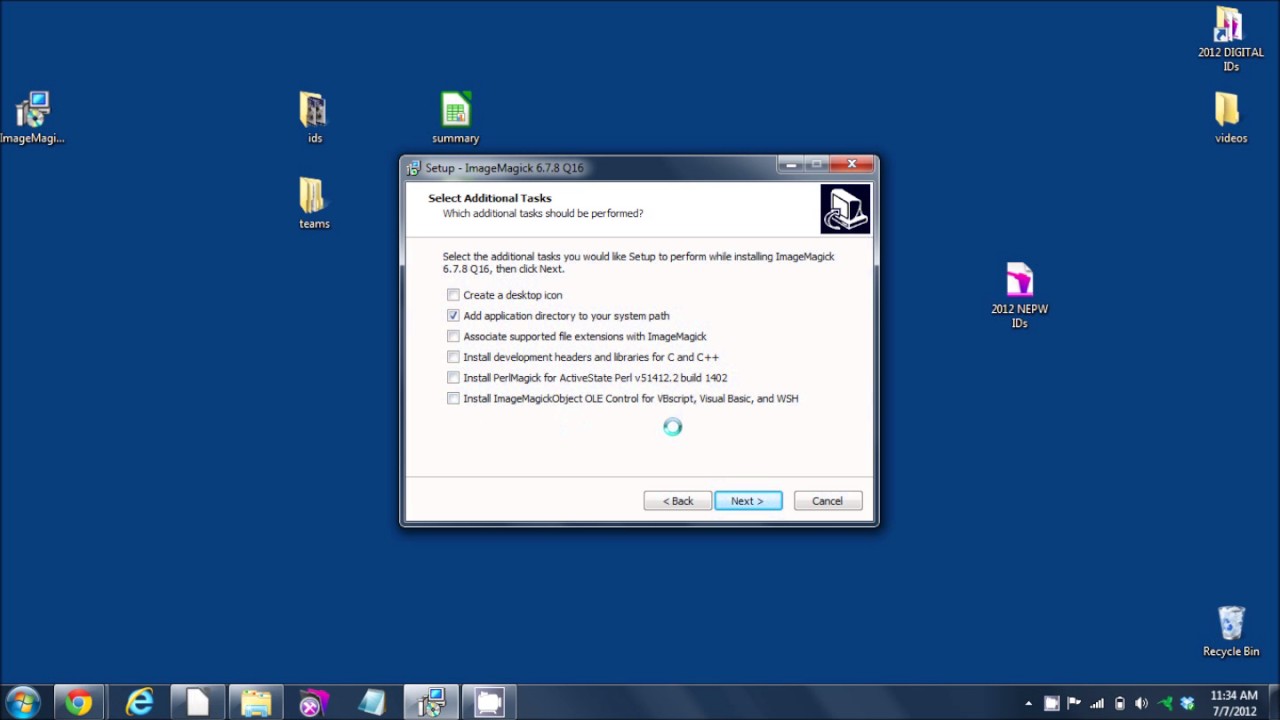Open the Dropbox tray icon
This screenshot has height=720, width=1280.
pos(1187,703)
